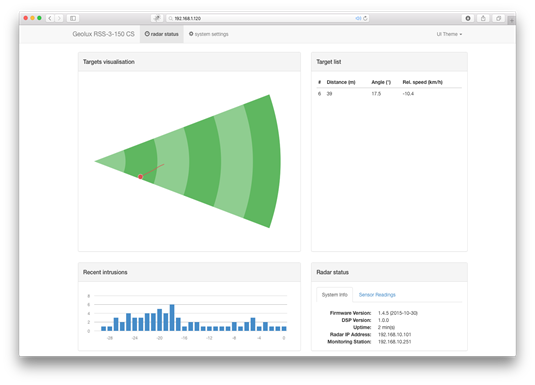Add a new tab with the plus button
Image resolution: width=535 pixels, height=385 pixels.
[511, 20]
